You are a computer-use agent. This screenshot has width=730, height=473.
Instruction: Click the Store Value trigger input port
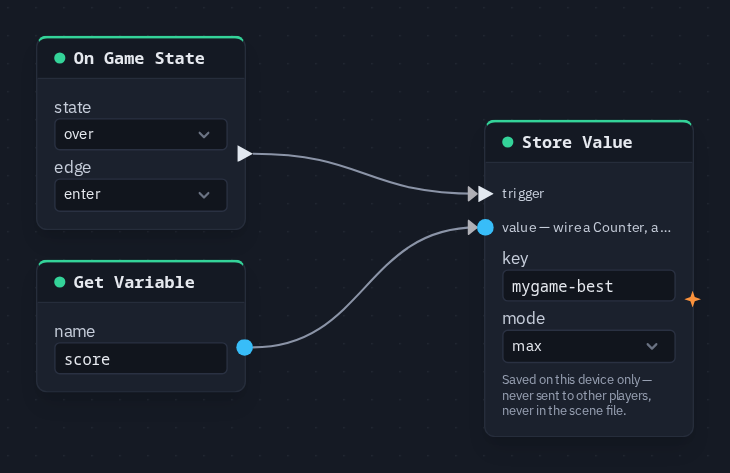485,194
